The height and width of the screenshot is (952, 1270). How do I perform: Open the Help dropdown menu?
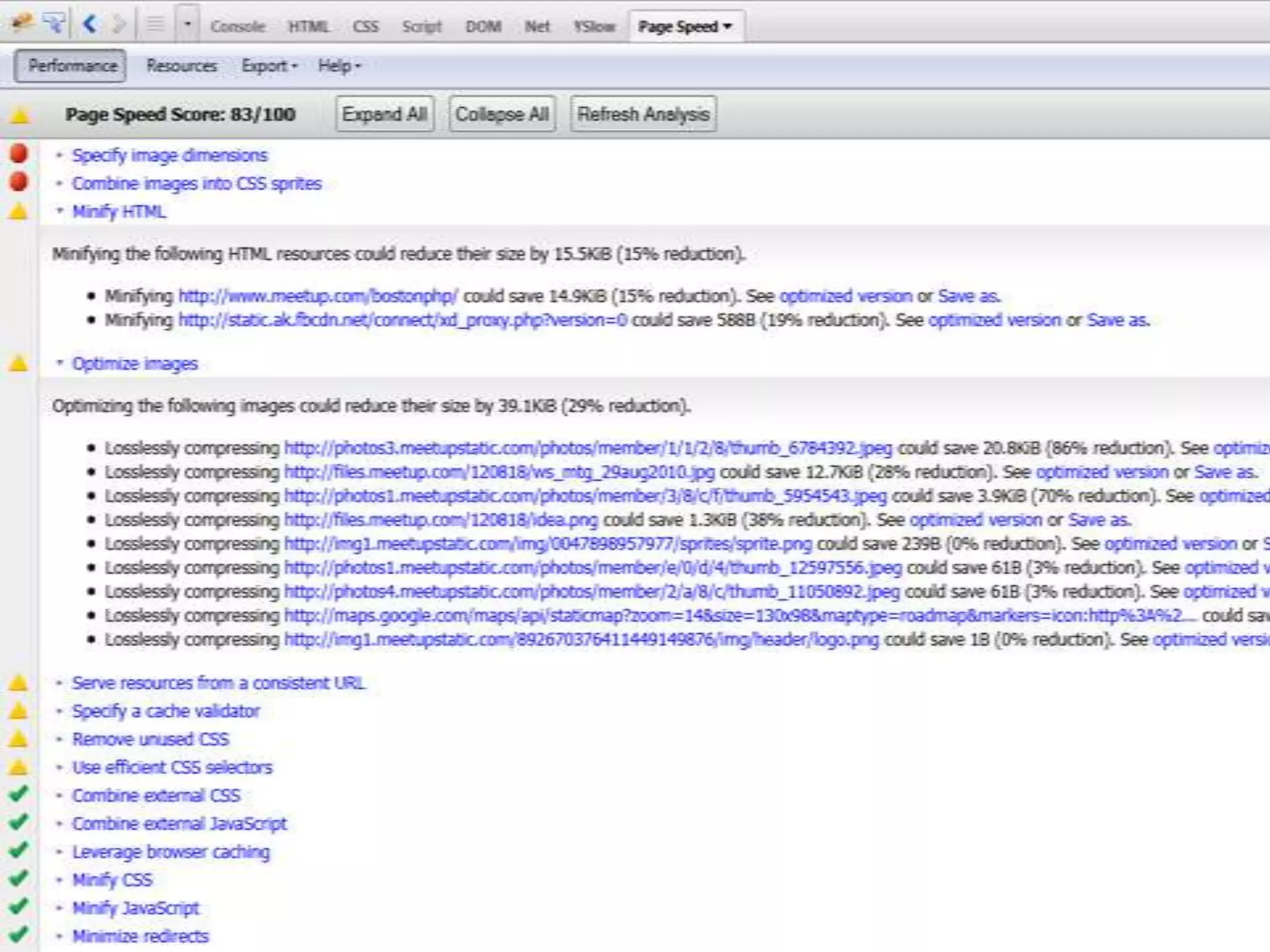click(x=339, y=66)
